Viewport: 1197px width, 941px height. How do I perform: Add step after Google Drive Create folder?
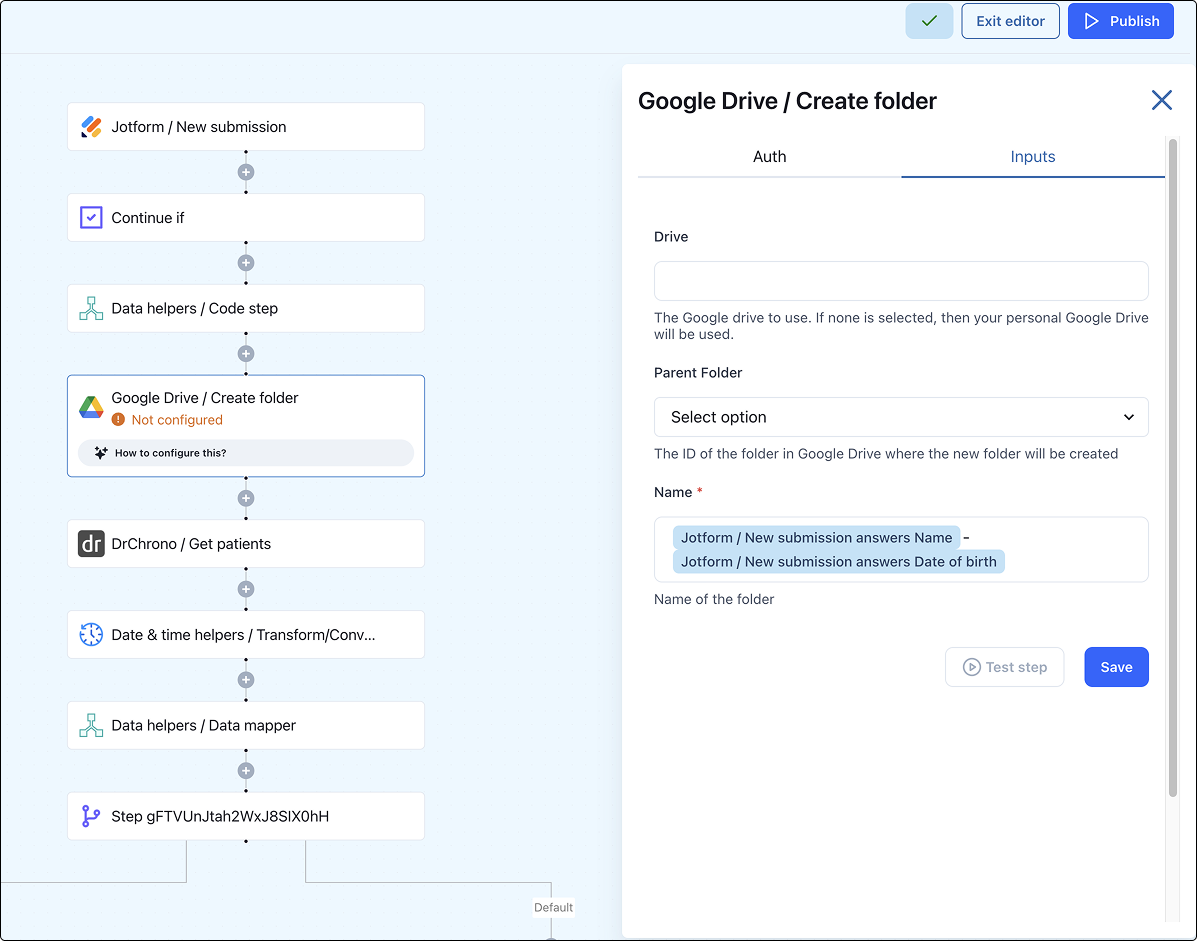coord(246,498)
